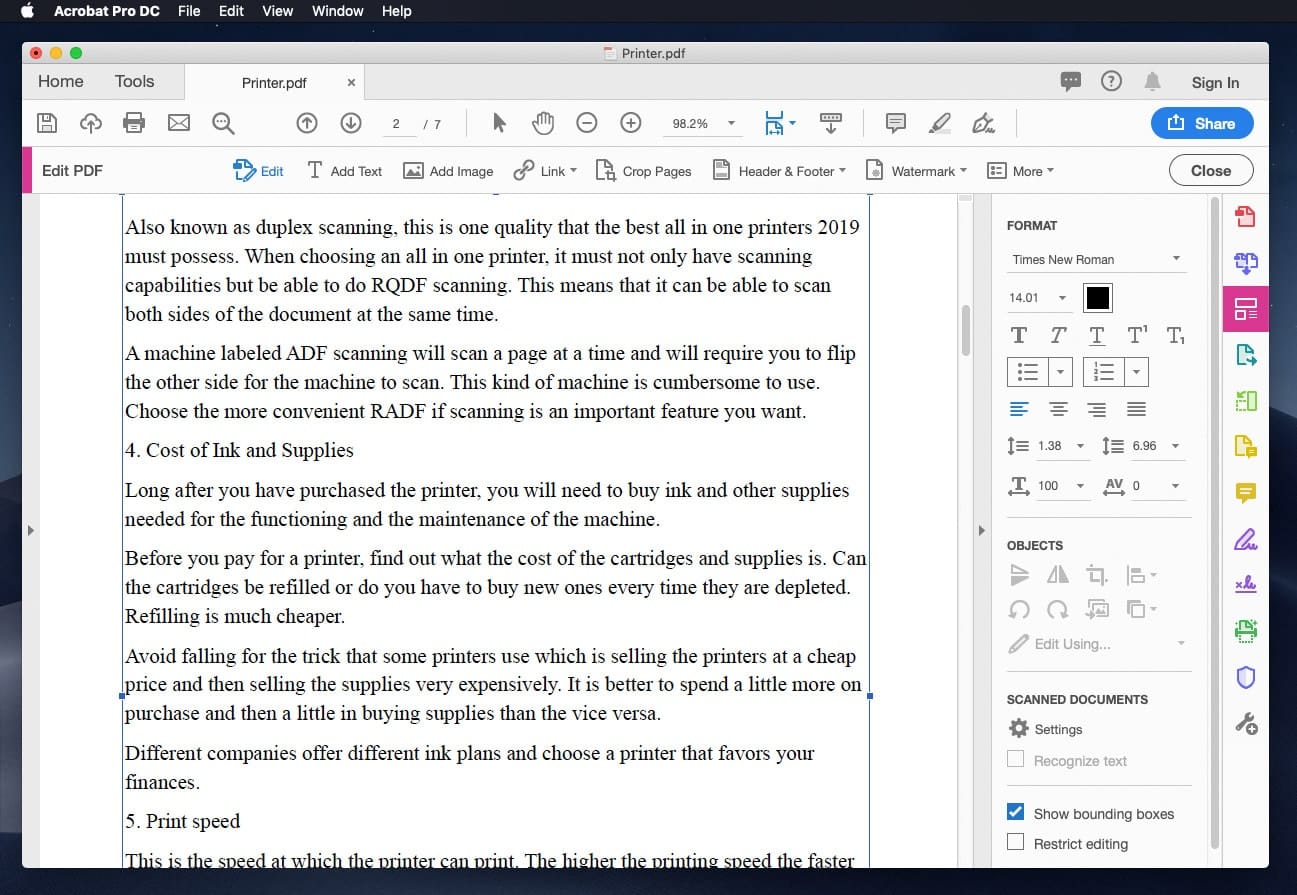
Task: Click Sign In link
Action: 1215,83
